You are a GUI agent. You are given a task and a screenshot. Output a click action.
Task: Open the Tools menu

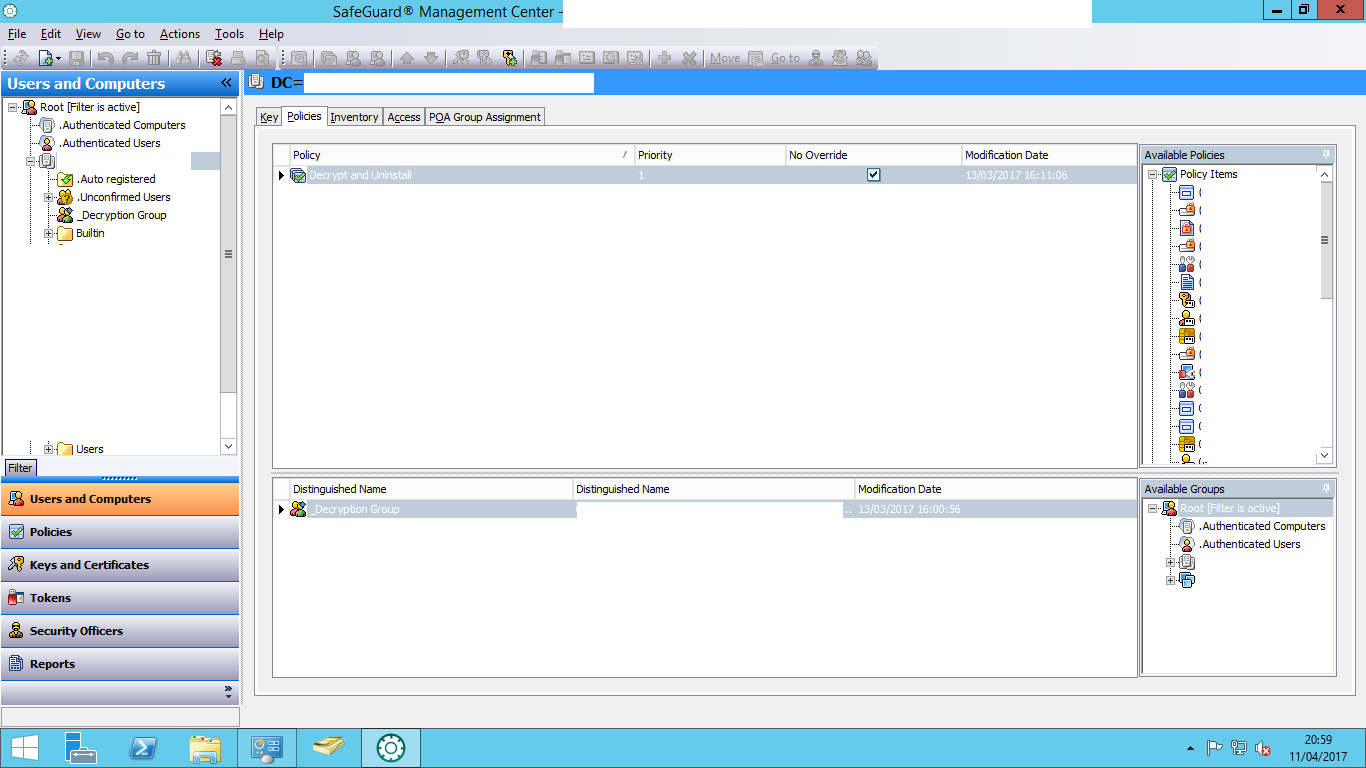(229, 34)
